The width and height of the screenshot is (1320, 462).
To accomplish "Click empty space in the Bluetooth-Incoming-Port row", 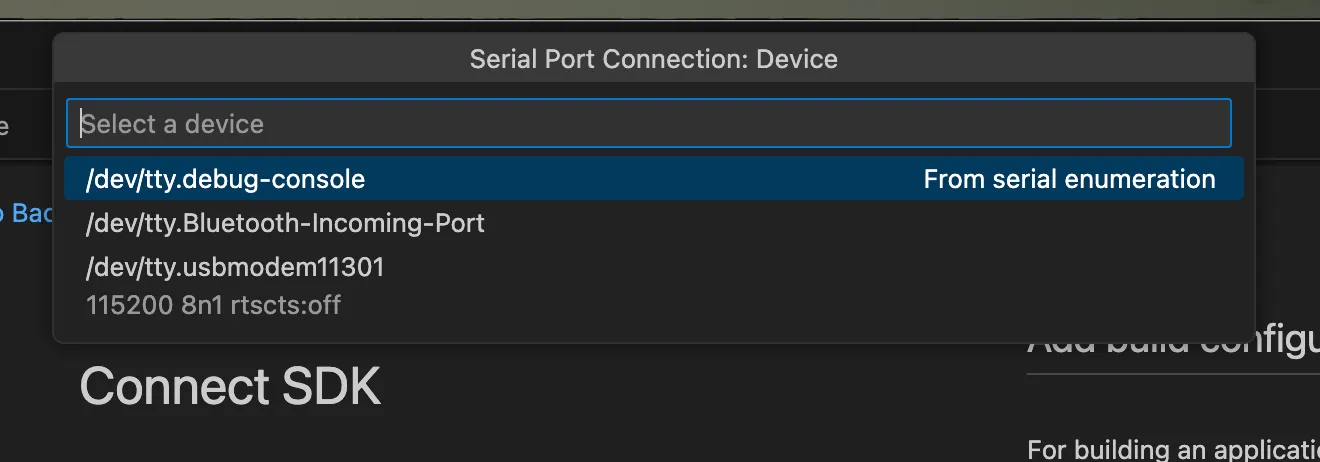I will point(860,222).
